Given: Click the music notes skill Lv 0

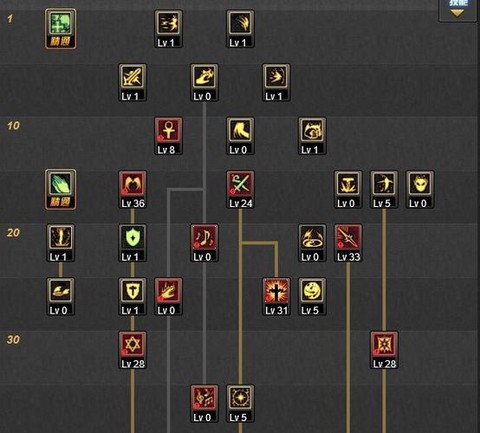Looking at the screenshot, I should click(x=205, y=243).
